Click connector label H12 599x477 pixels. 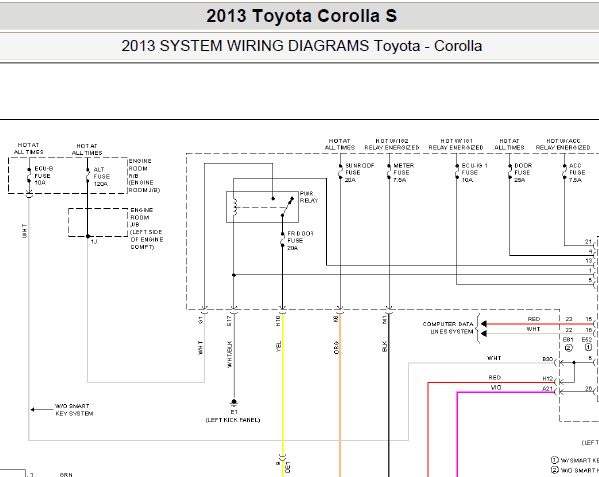point(547,379)
